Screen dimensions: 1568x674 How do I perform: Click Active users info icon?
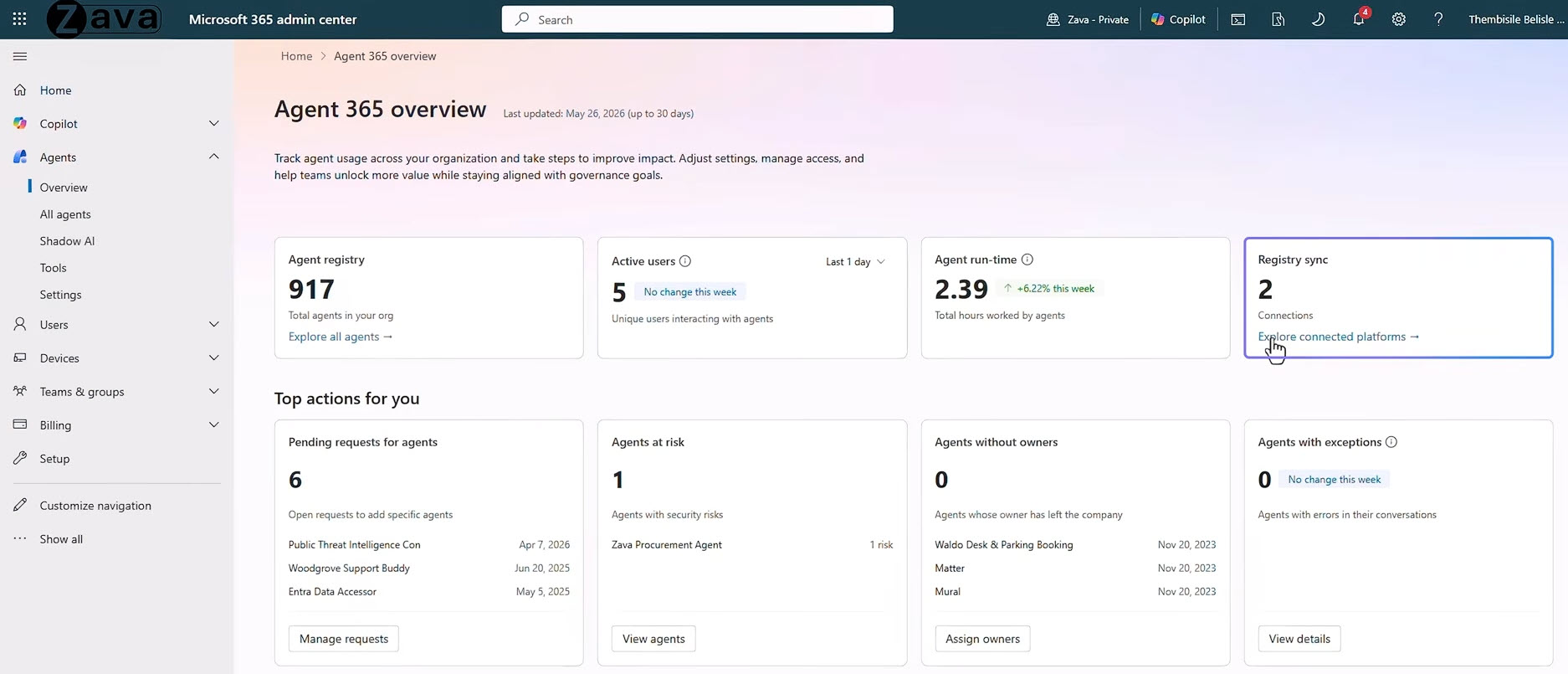pyautogui.click(x=685, y=261)
